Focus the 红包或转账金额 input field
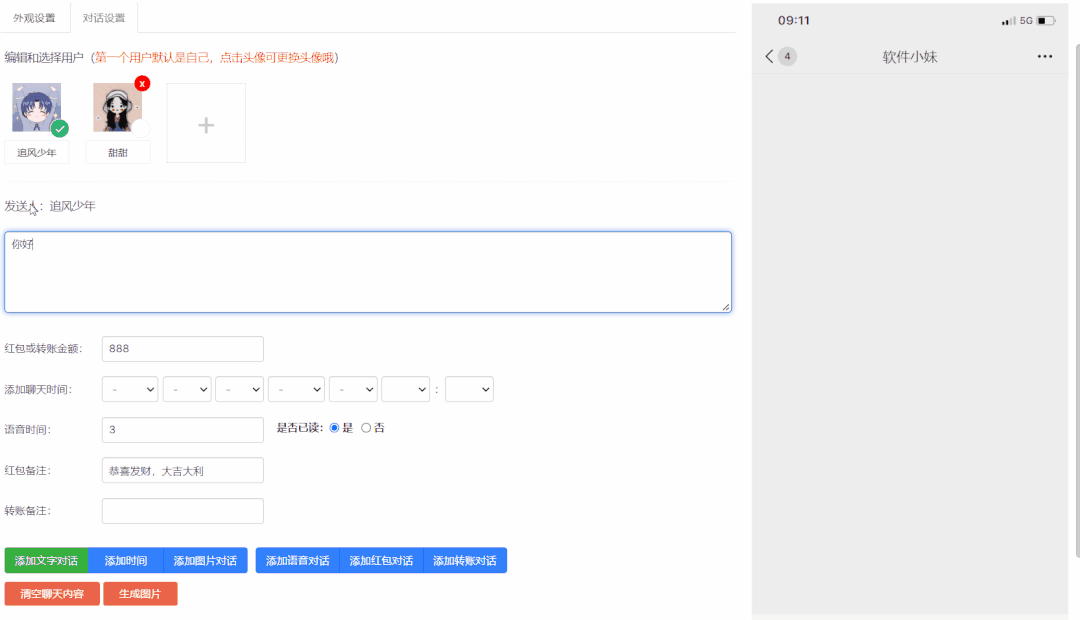 tap(183, 349)
